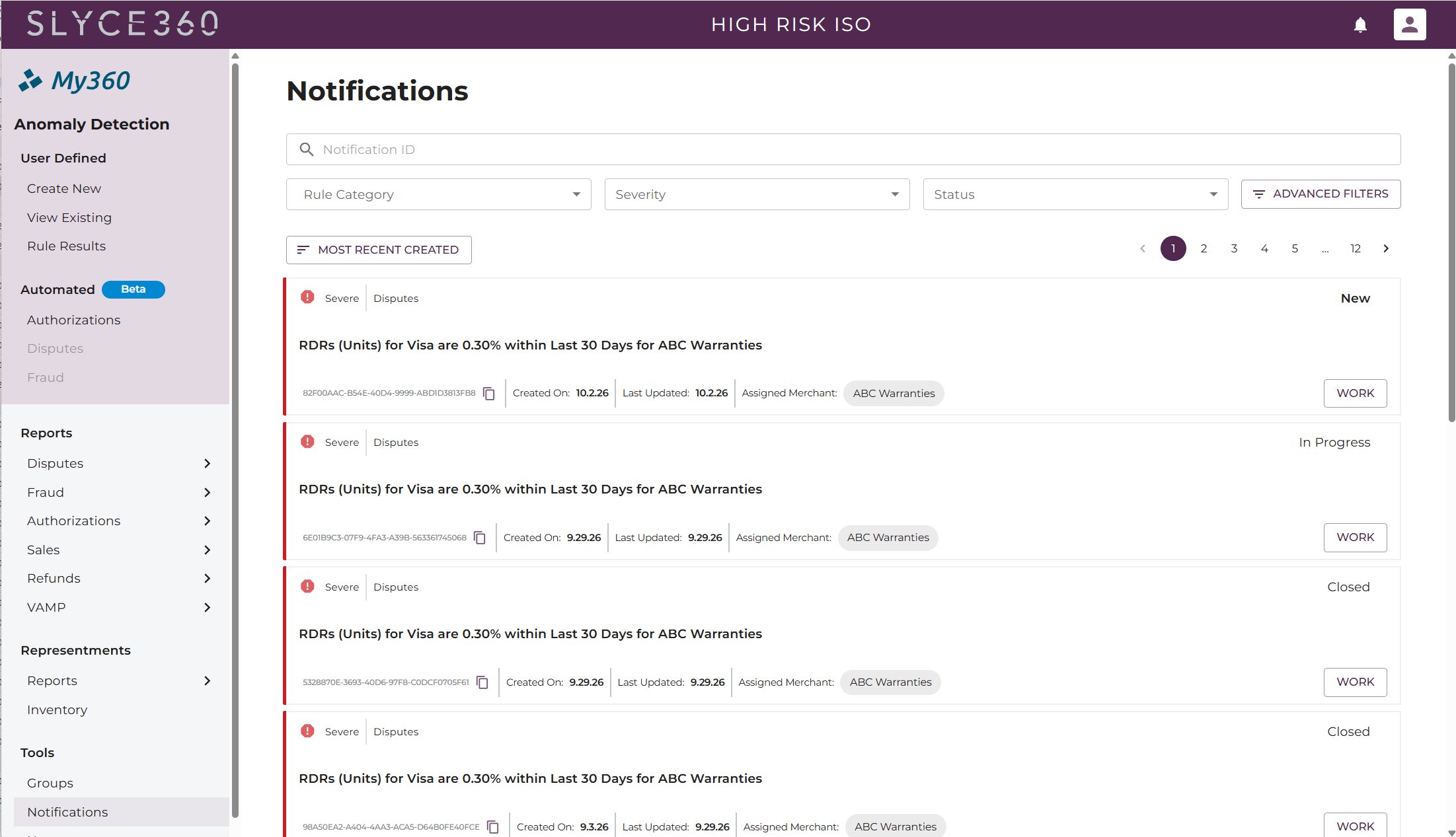This screenshot has width=1456, height=837.
Task: Click severe alert icon on New notification
Action: [307, 297]
